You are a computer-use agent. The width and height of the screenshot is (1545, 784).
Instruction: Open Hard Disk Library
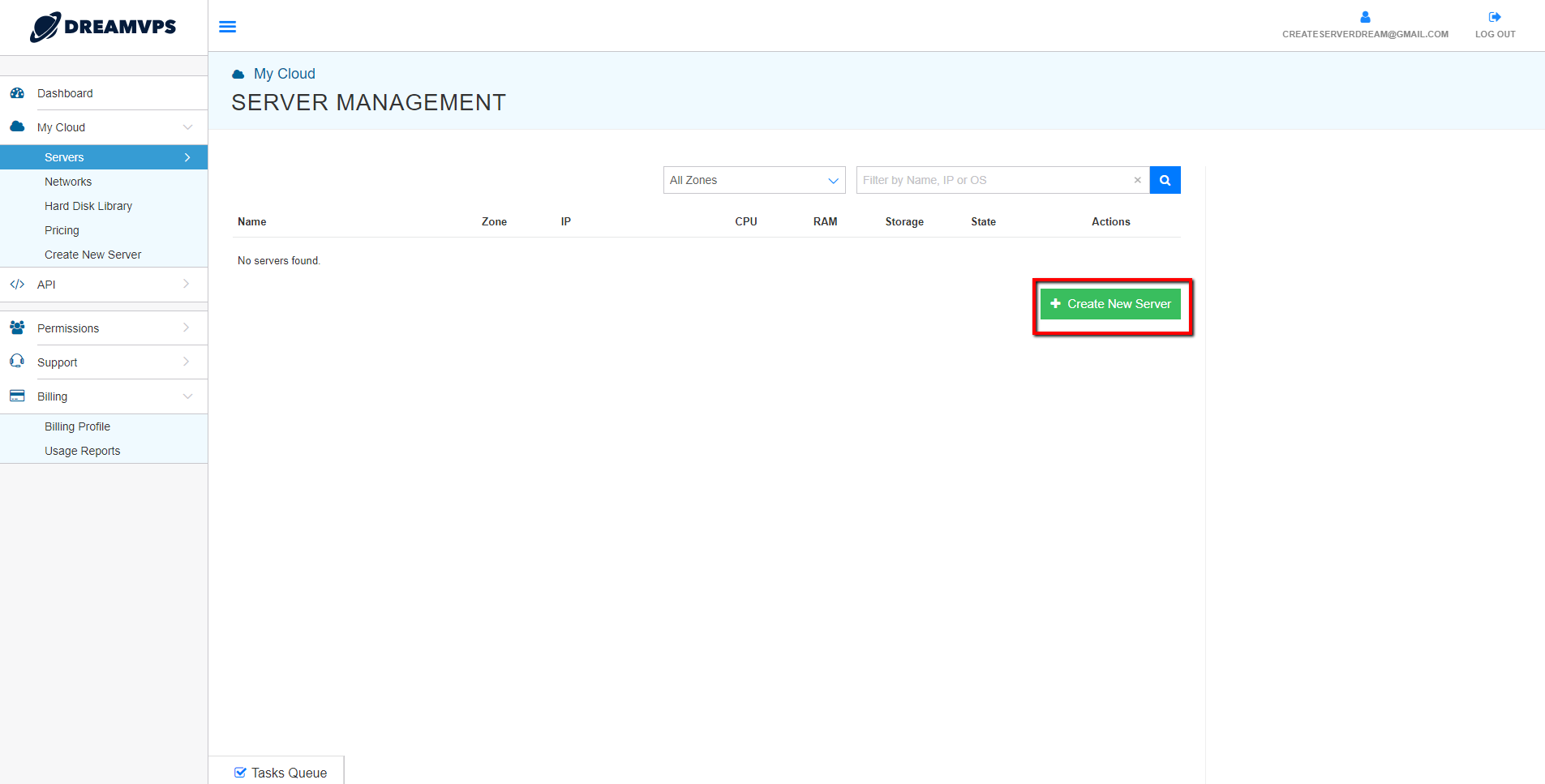click(88, 206)
